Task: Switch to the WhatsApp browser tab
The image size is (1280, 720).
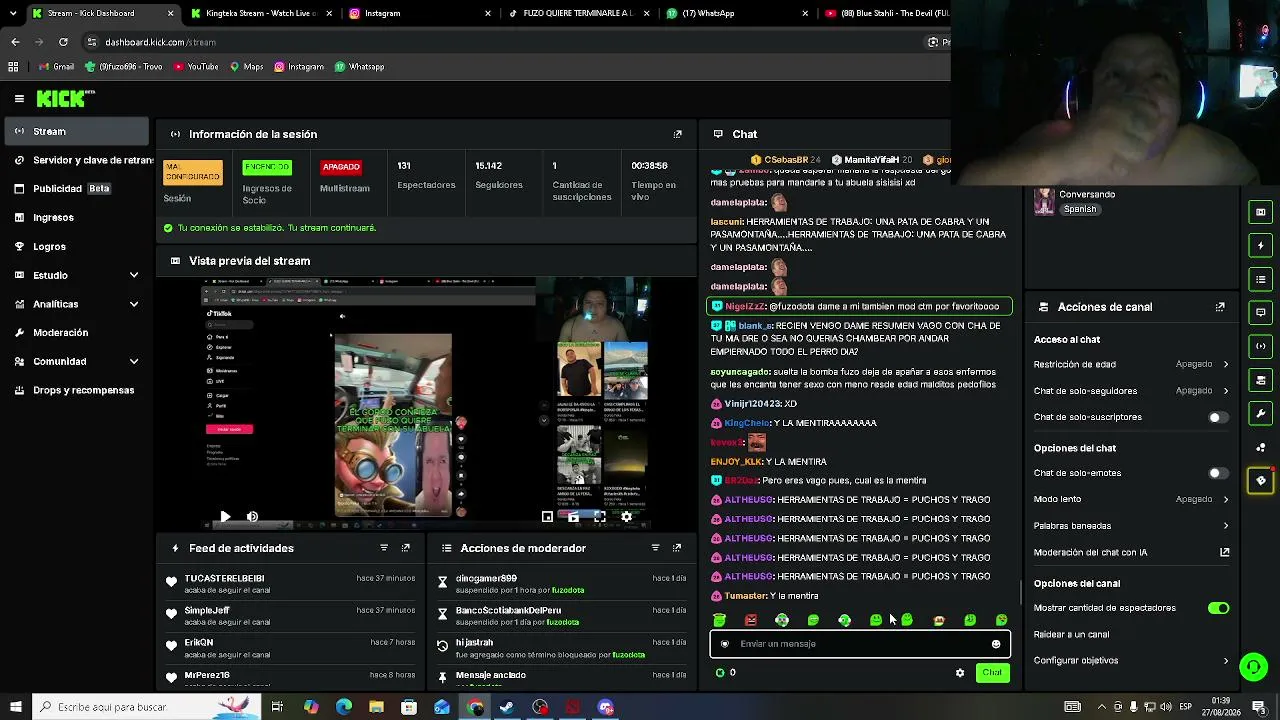Action: click(735, 13)
